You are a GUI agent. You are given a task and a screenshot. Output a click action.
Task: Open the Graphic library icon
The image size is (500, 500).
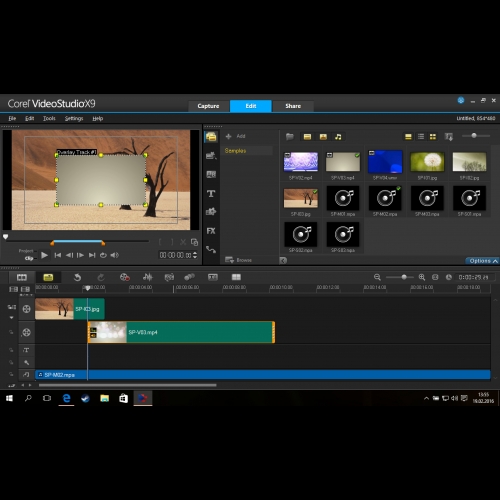point(211,212)
